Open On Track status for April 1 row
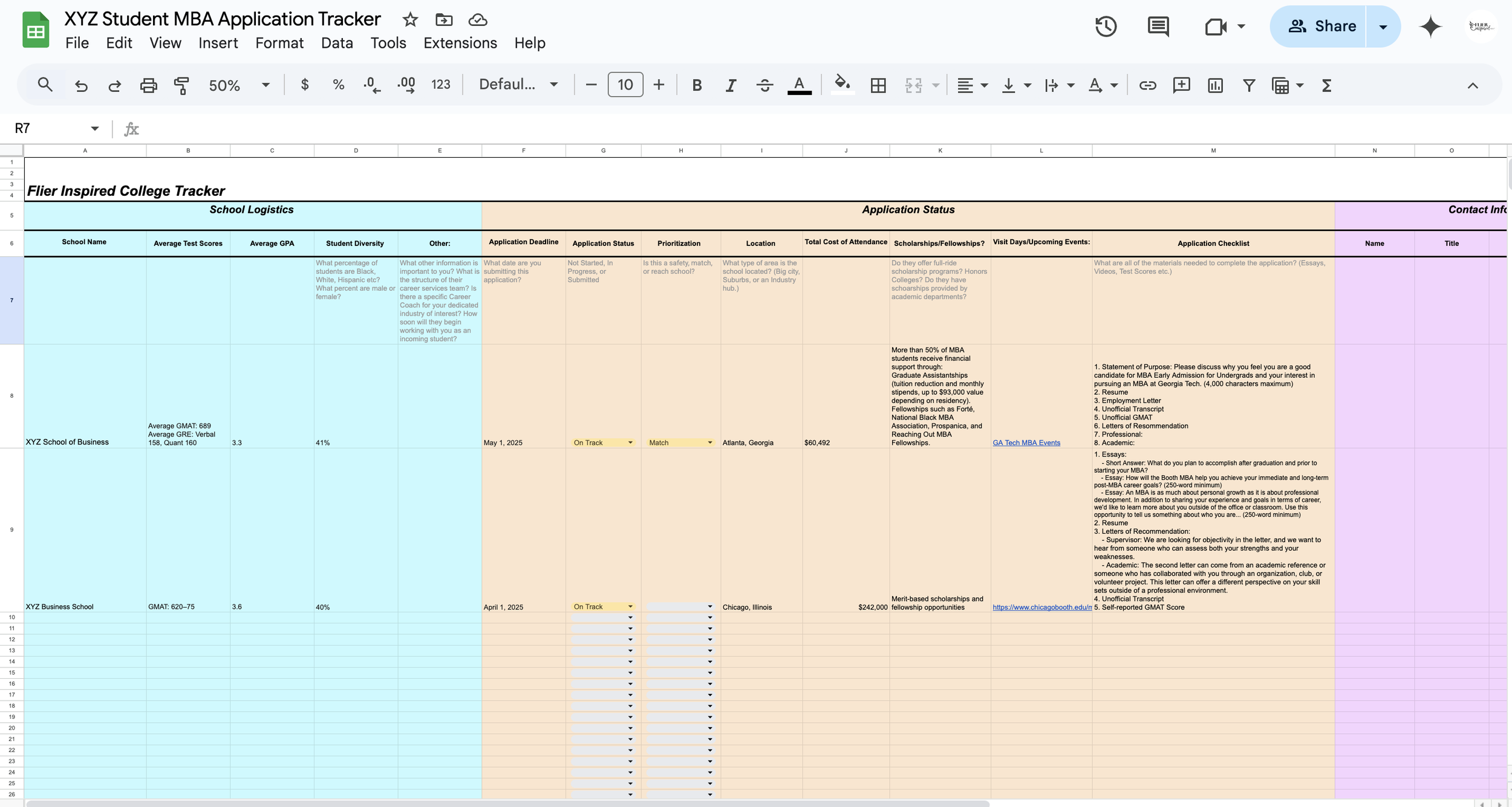The width and height of the screenshot is (1512, 807). tap(602, 606)
